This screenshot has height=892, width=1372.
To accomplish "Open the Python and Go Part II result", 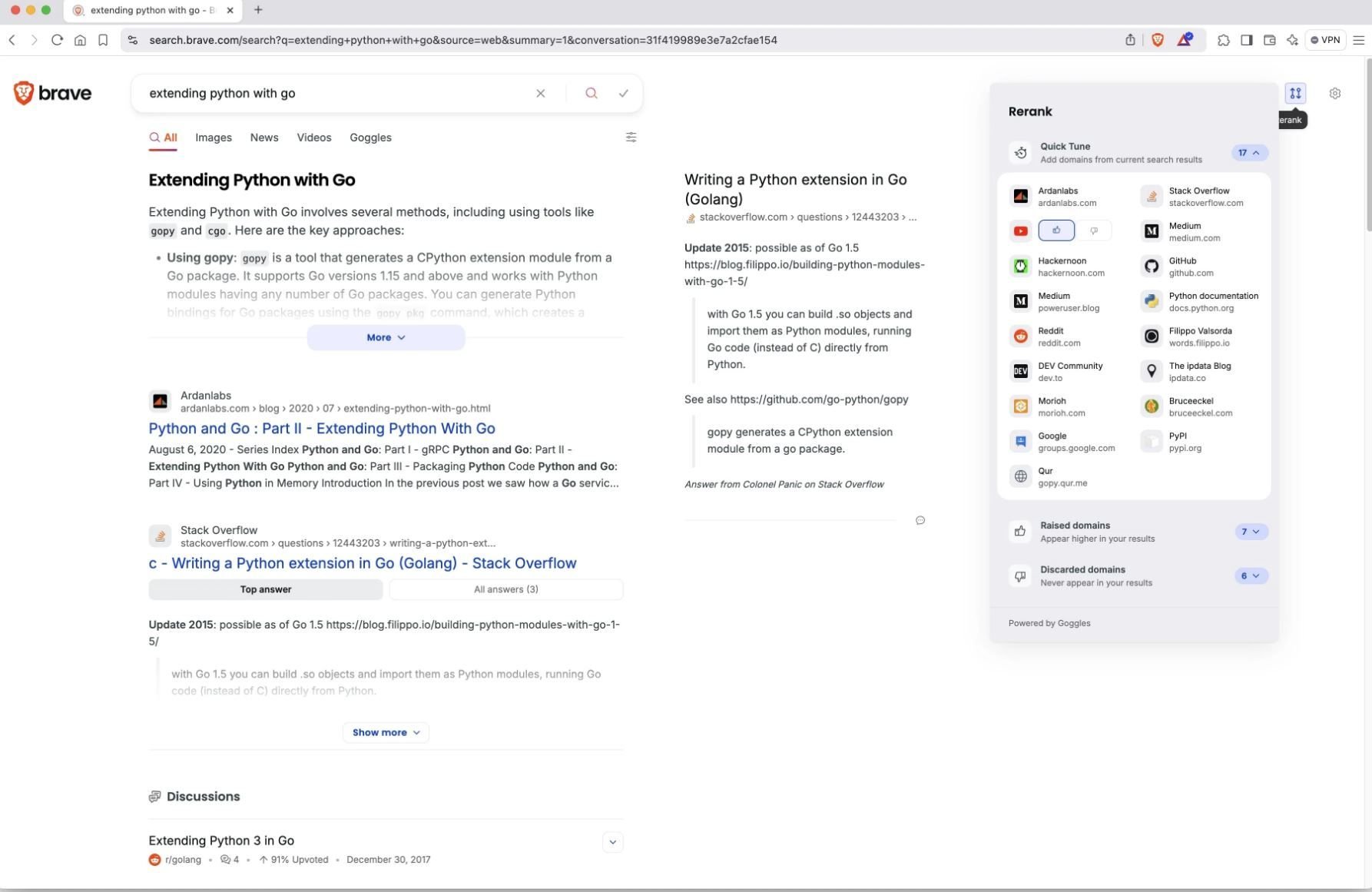I will [x=321, y=429].
